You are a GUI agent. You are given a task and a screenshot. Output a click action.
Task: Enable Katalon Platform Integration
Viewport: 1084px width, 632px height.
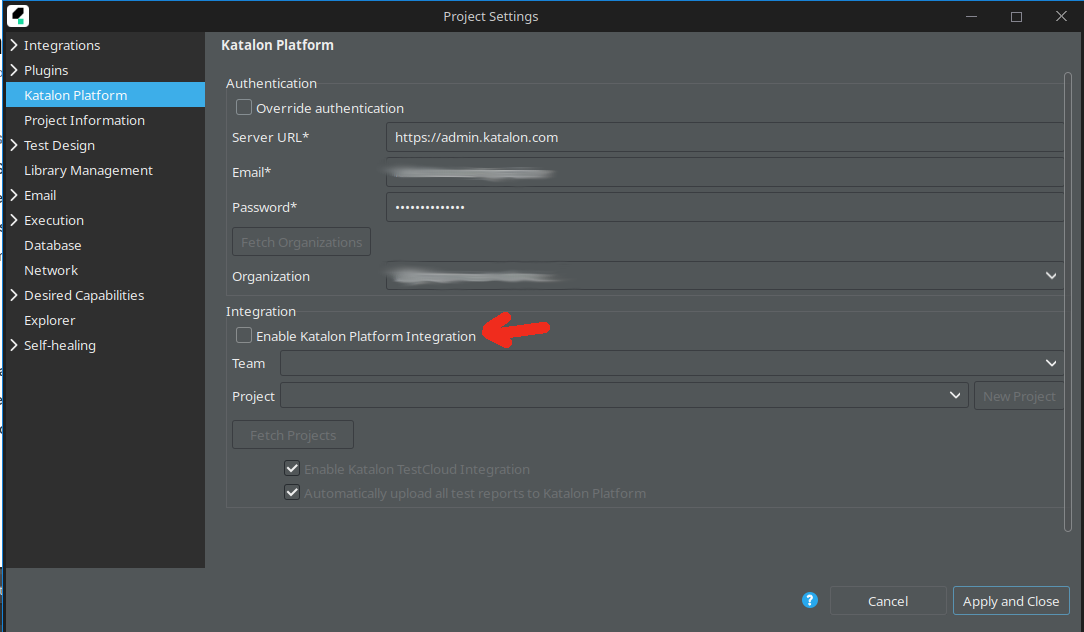click(x=243, y=335)
